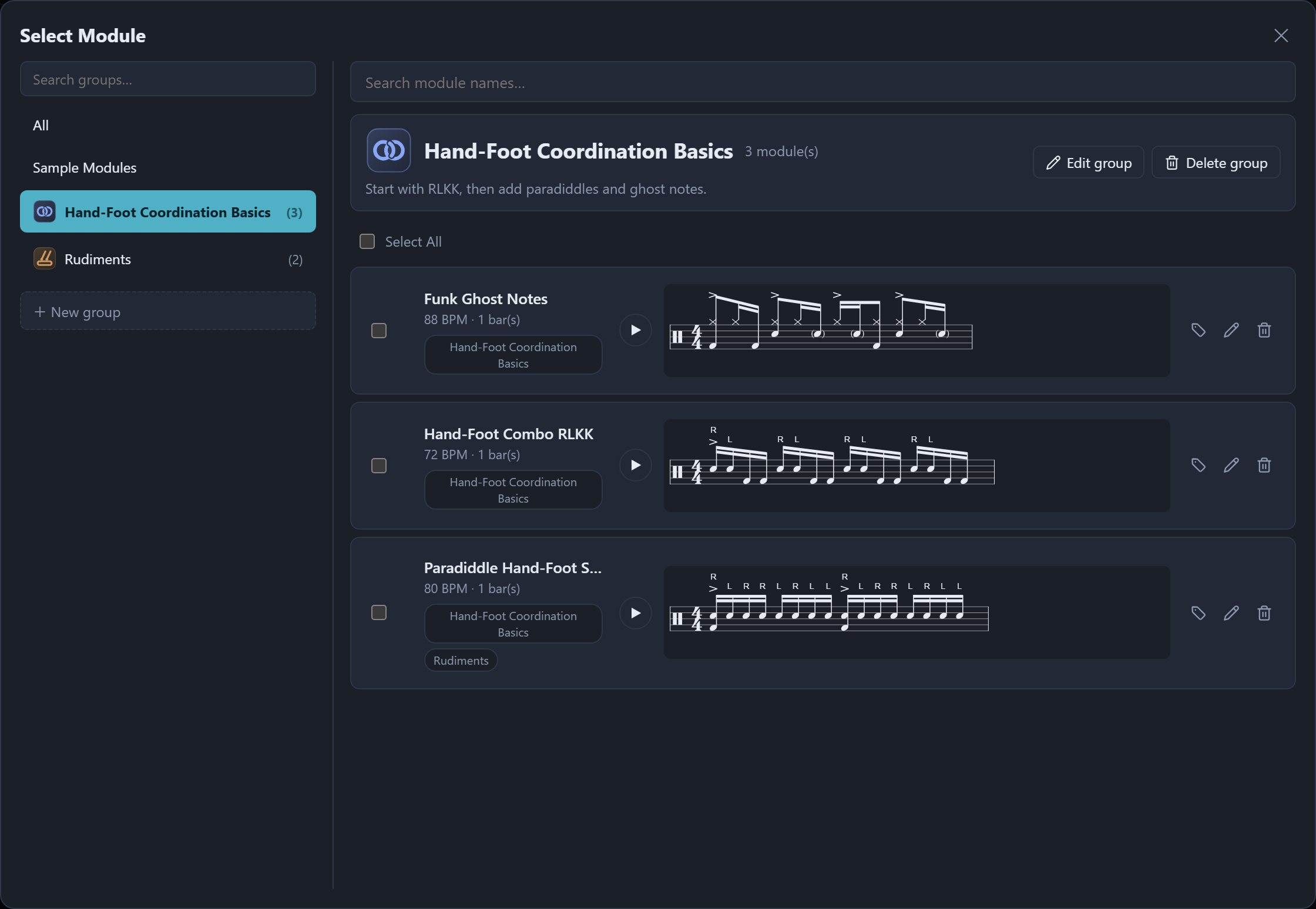Click the "3 module(s)" count text
Image resolution: width=1316 pixels, height=909 pixels.
click(781, 151)
